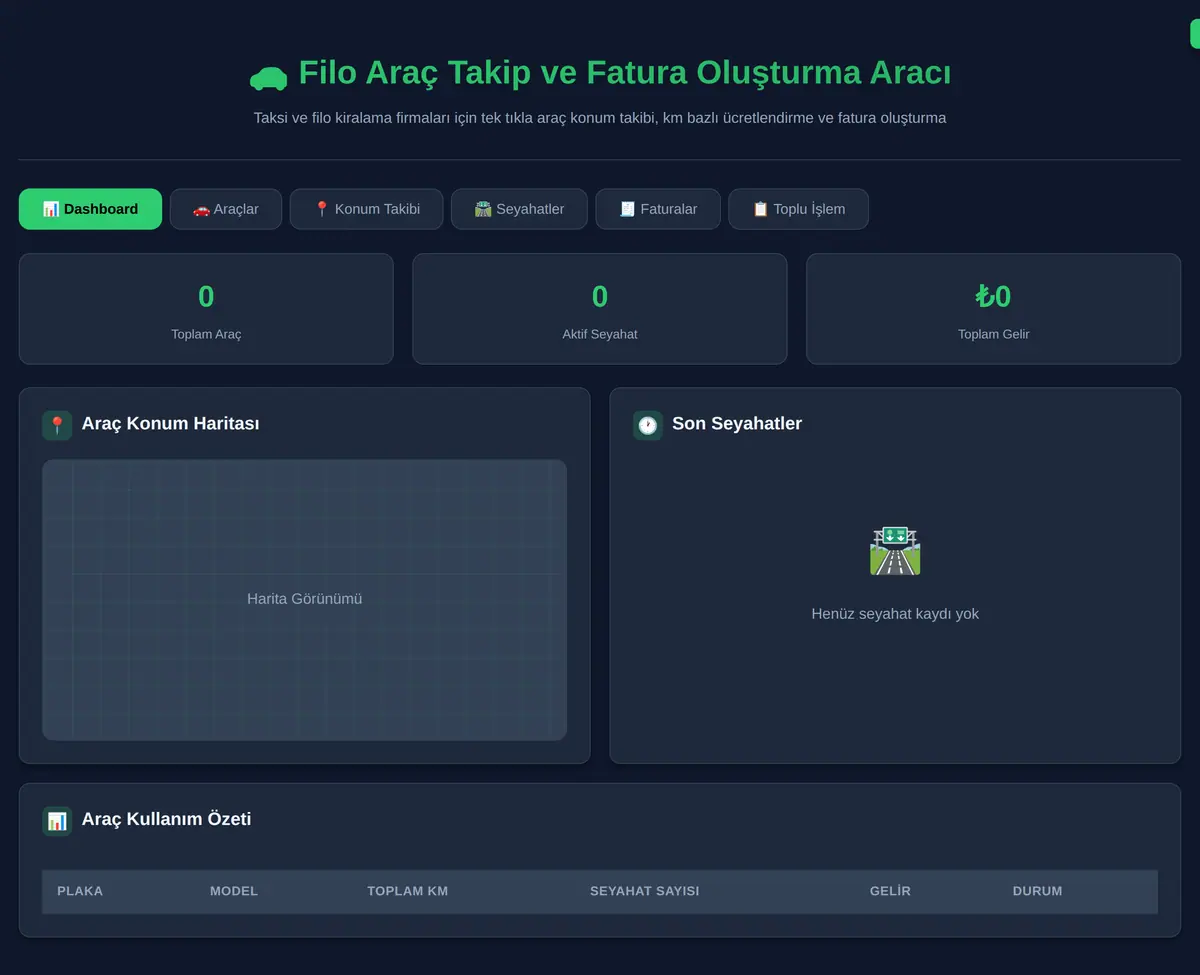Click the Araç Konum Haritası heading
This screenshot has height=975, width=1200.
(171, 424)
